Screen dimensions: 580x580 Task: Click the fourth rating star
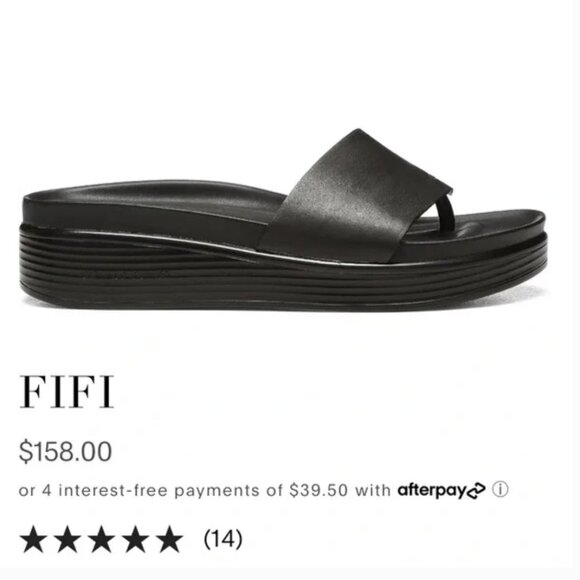click(136, 539)
